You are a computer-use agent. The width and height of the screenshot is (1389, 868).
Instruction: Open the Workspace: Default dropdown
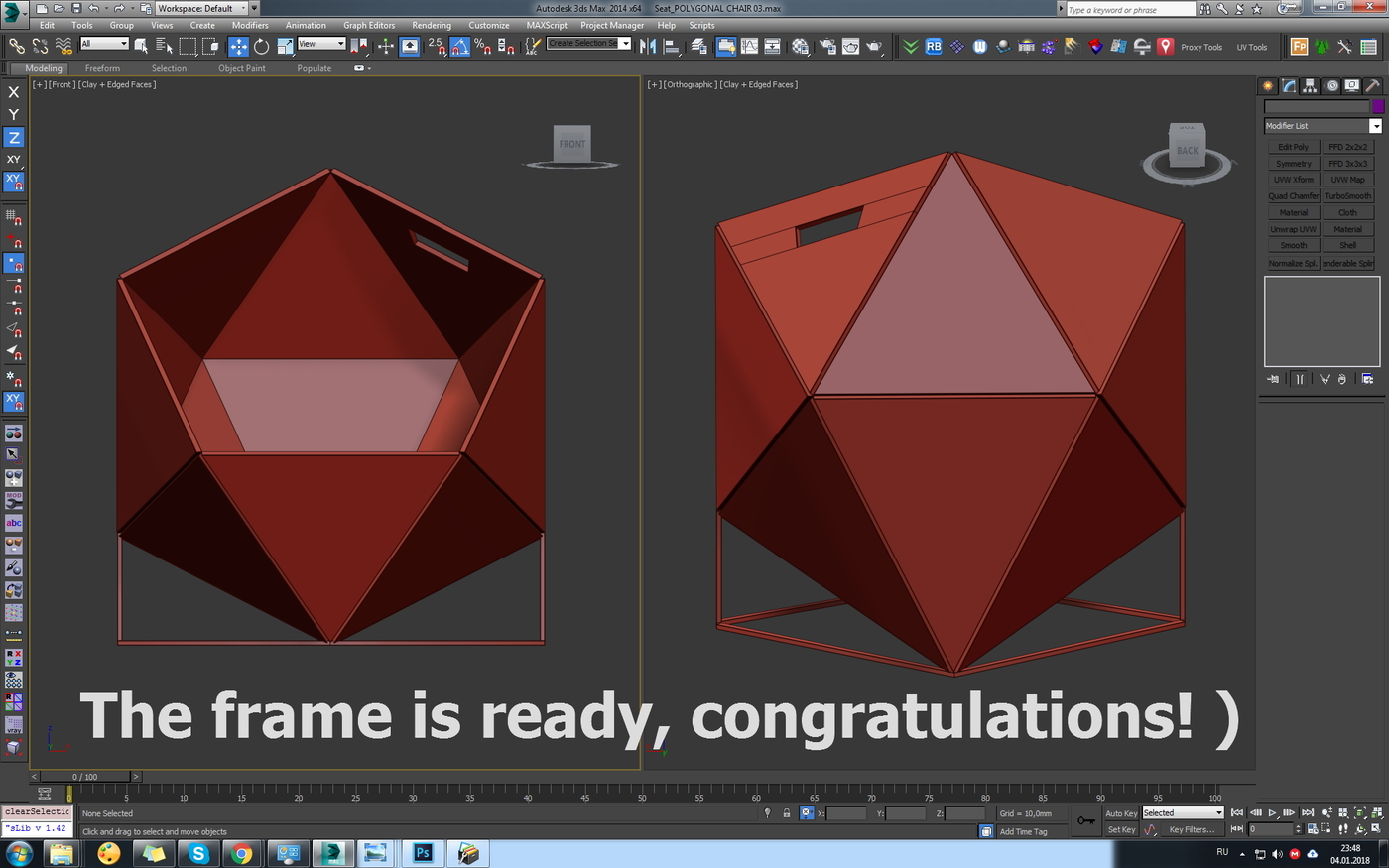pos(201,8)
